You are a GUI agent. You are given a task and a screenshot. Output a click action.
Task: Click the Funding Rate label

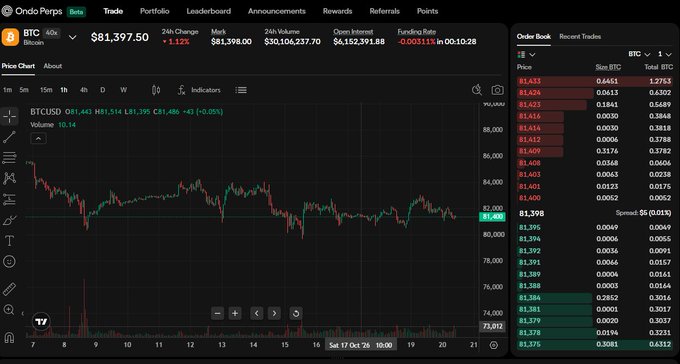417,32
